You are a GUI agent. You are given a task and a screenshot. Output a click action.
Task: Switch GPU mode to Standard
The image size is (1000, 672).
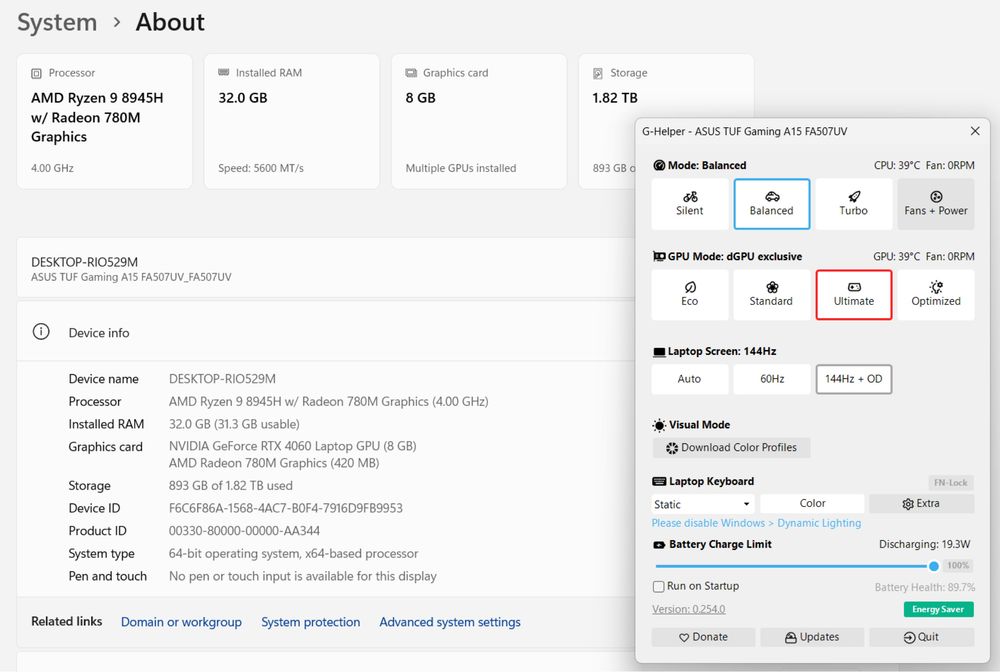coord(772,295)
